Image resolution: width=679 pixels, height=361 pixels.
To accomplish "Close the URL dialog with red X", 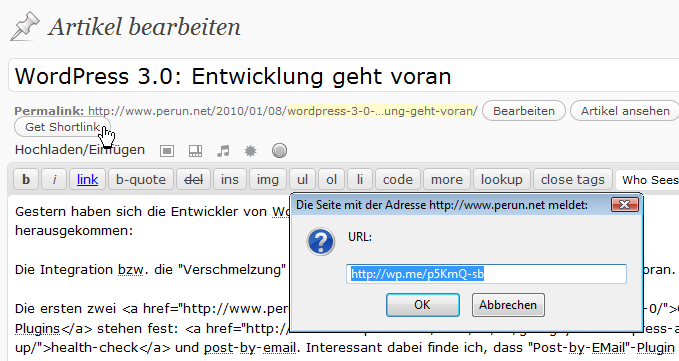I will tap(624, 204).
